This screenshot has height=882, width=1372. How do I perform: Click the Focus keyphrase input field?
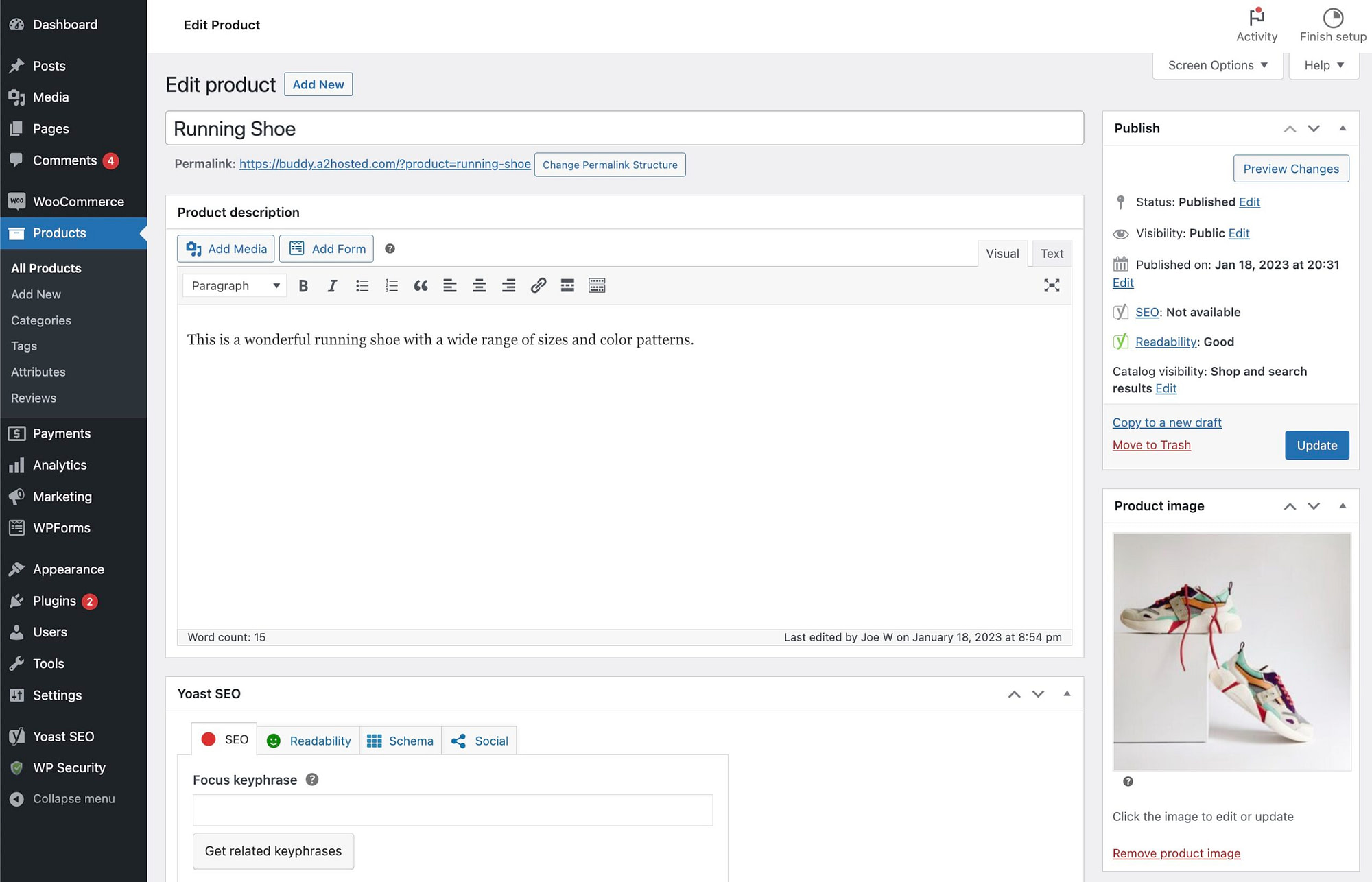click(x=452, y=809)
